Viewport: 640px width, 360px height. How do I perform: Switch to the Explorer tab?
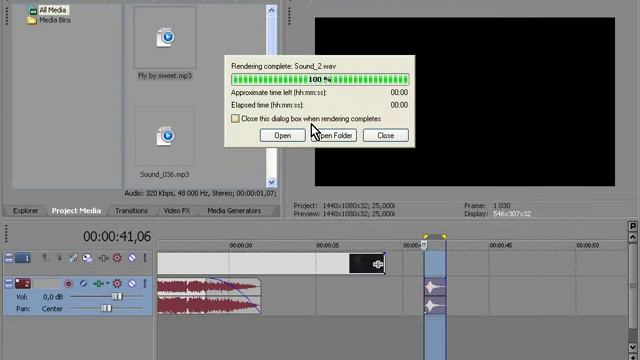coord(25,211)
